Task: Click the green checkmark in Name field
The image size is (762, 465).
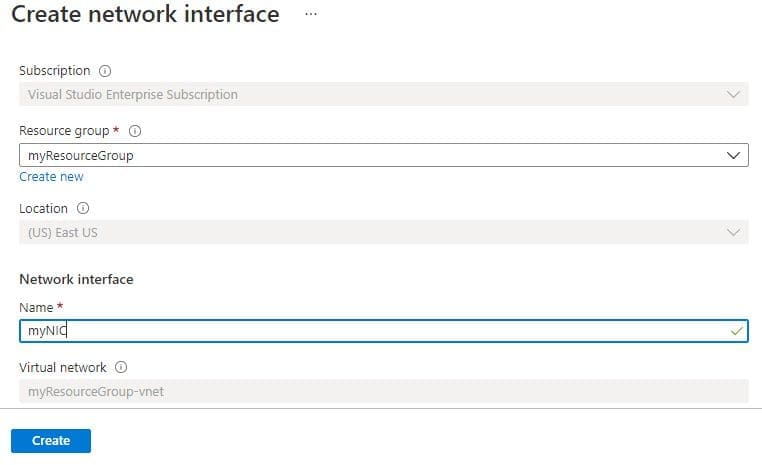Action: tap(737, 332)
